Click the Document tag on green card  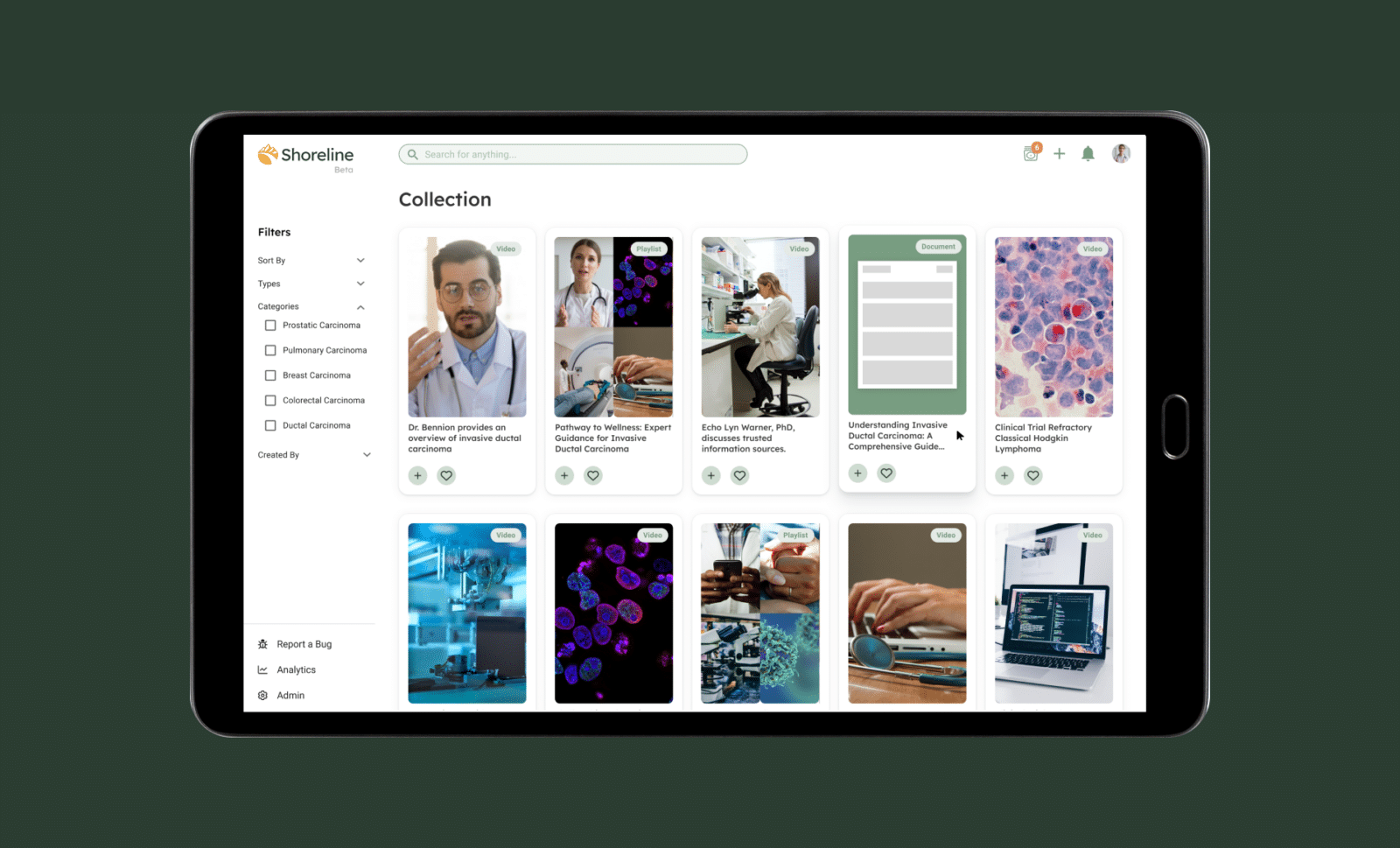(938, 247)
